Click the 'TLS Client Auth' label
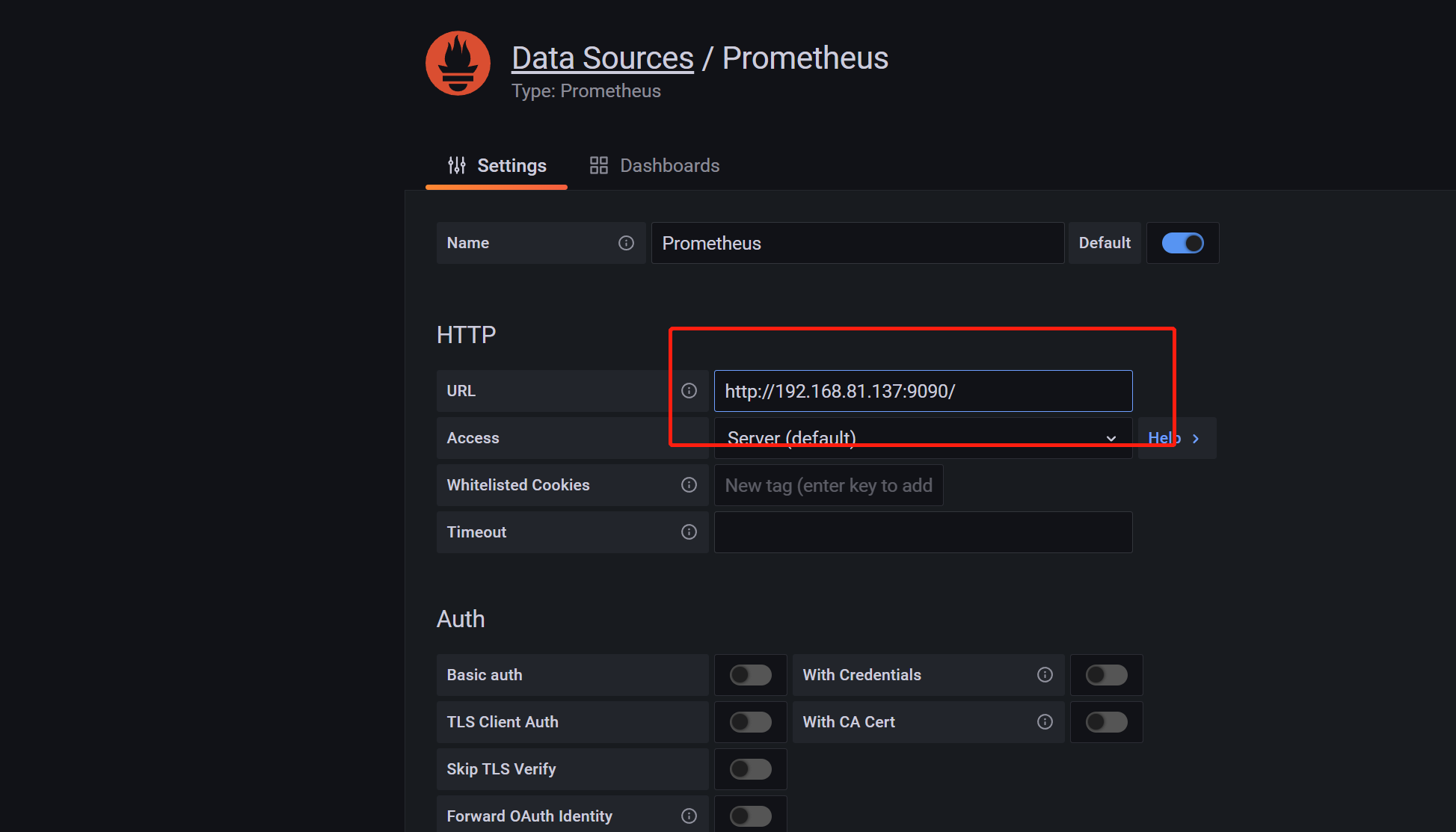 [503, 722]
